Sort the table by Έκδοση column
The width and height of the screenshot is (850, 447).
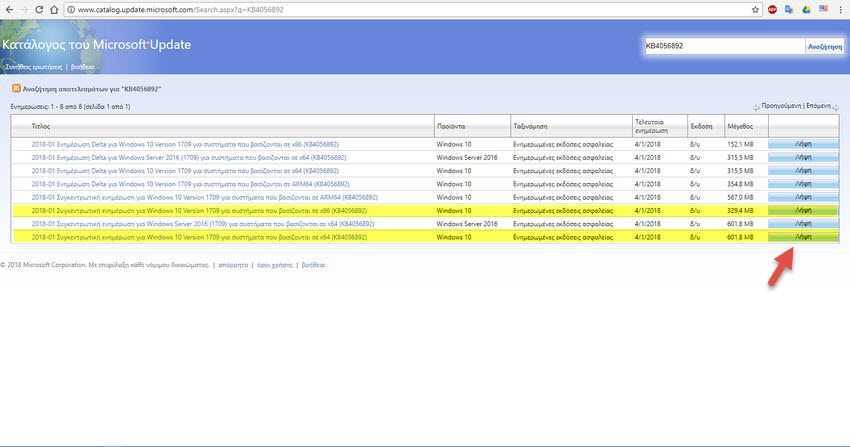point(701,126)
